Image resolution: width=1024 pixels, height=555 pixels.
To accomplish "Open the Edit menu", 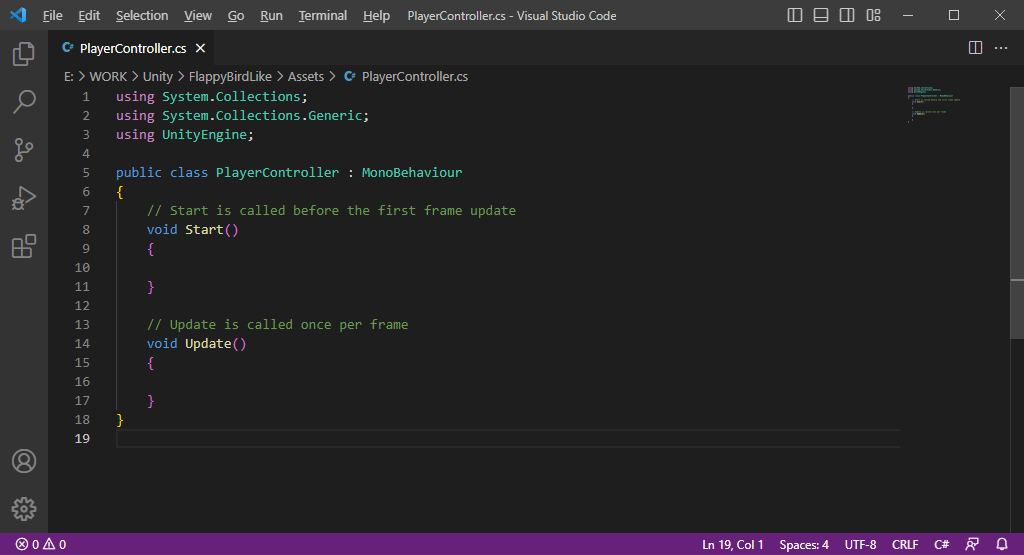I will 89,16.
